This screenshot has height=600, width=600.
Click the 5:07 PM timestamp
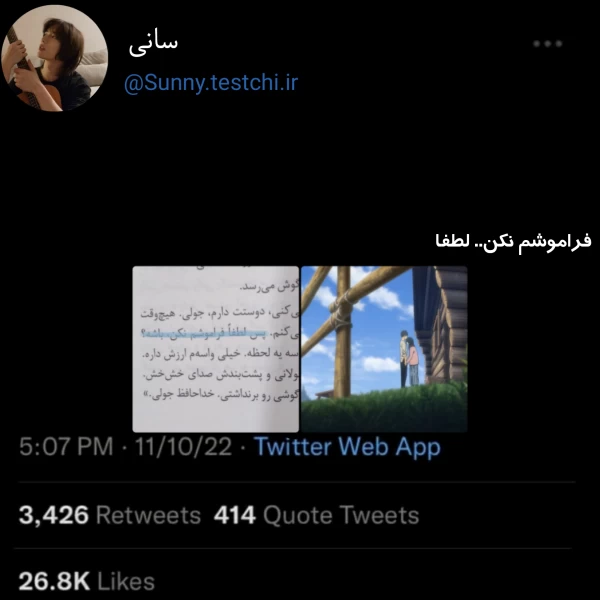(66, 447)
